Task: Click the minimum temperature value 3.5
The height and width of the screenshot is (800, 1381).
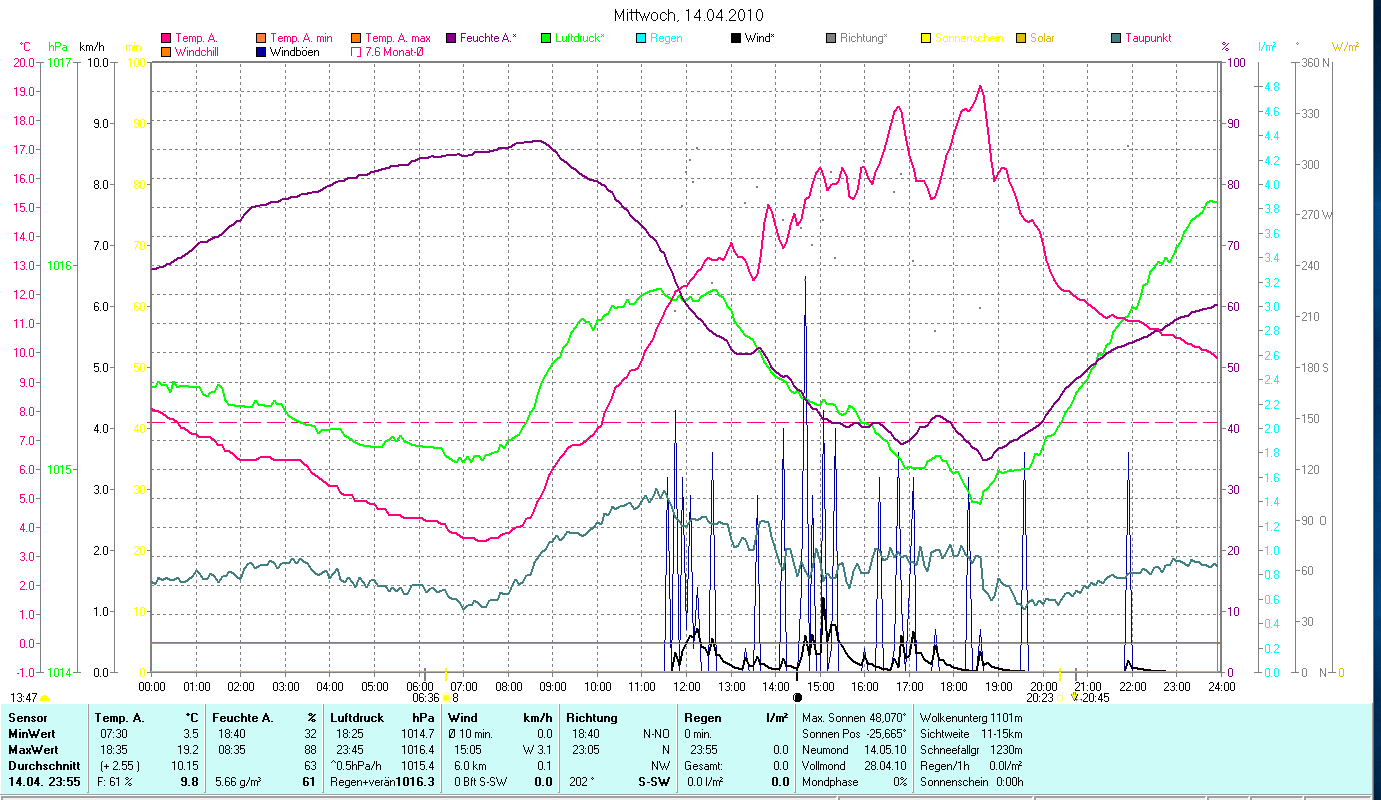Action: [x=190, y=734]
